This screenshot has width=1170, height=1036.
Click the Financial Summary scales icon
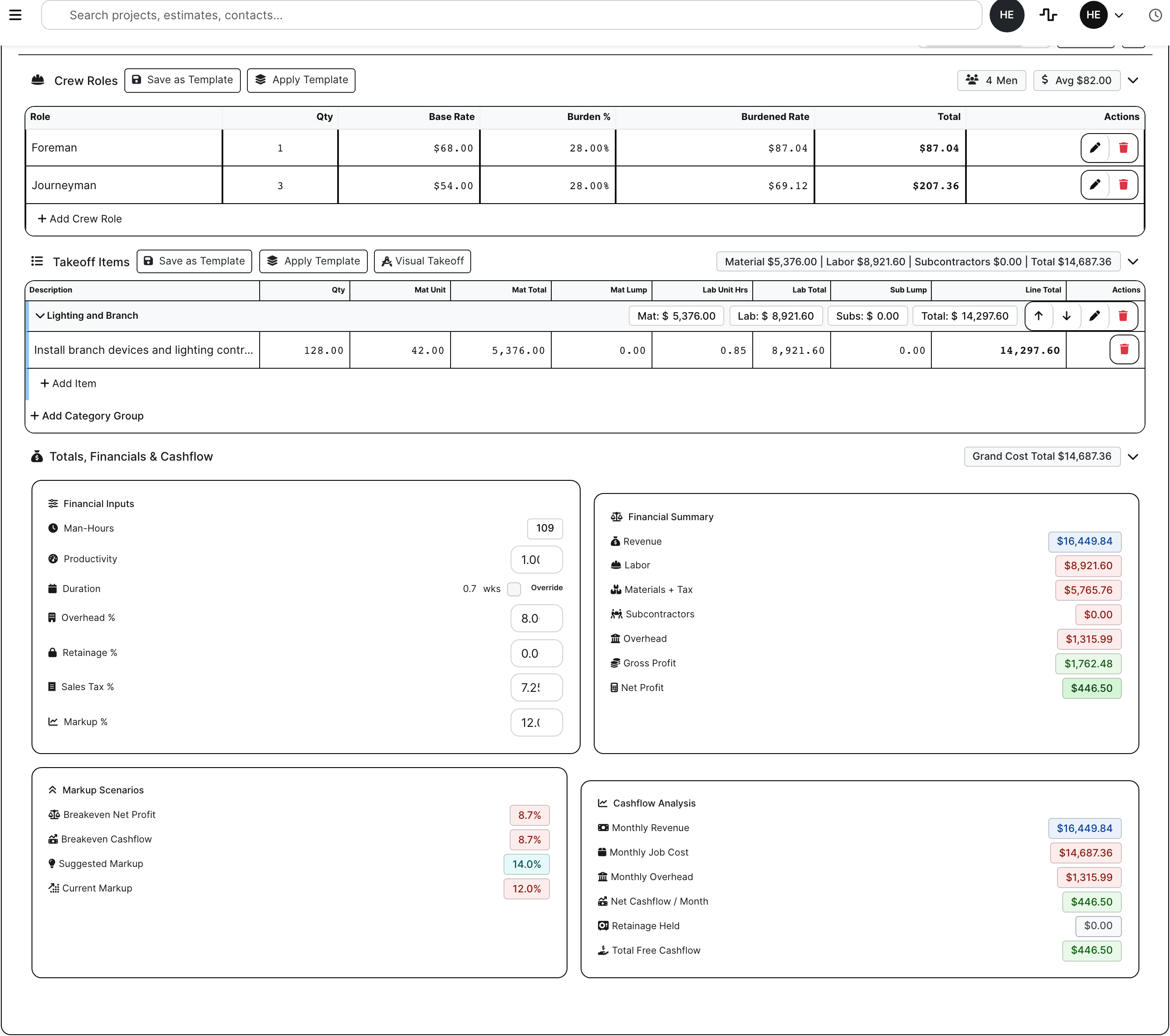[x=617, y=517]
